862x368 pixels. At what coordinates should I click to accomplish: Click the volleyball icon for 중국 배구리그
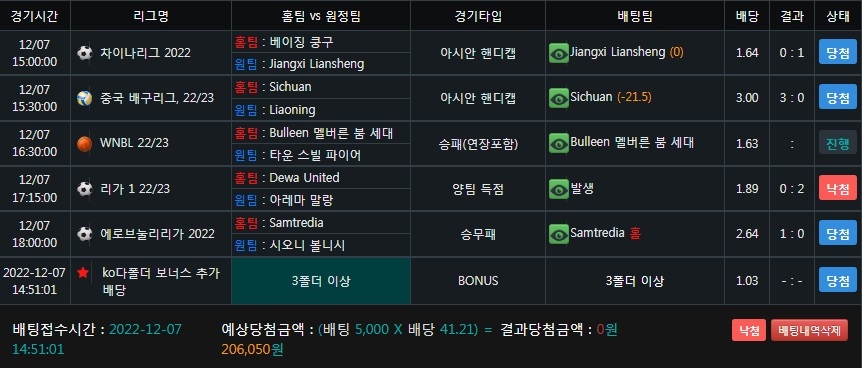tap(85, 98)
